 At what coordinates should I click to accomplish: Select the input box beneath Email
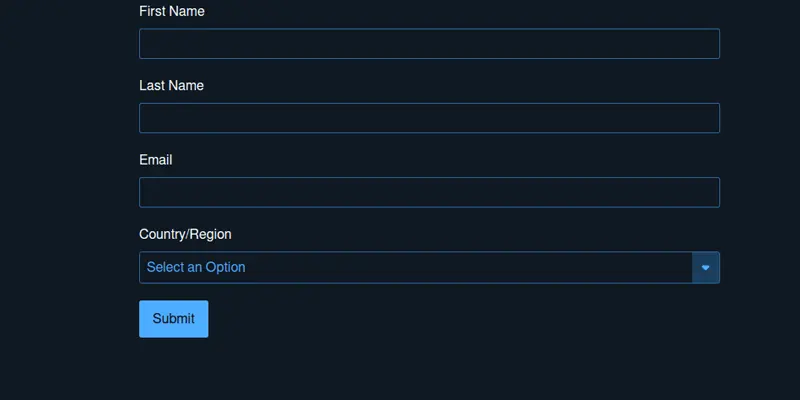429,192
